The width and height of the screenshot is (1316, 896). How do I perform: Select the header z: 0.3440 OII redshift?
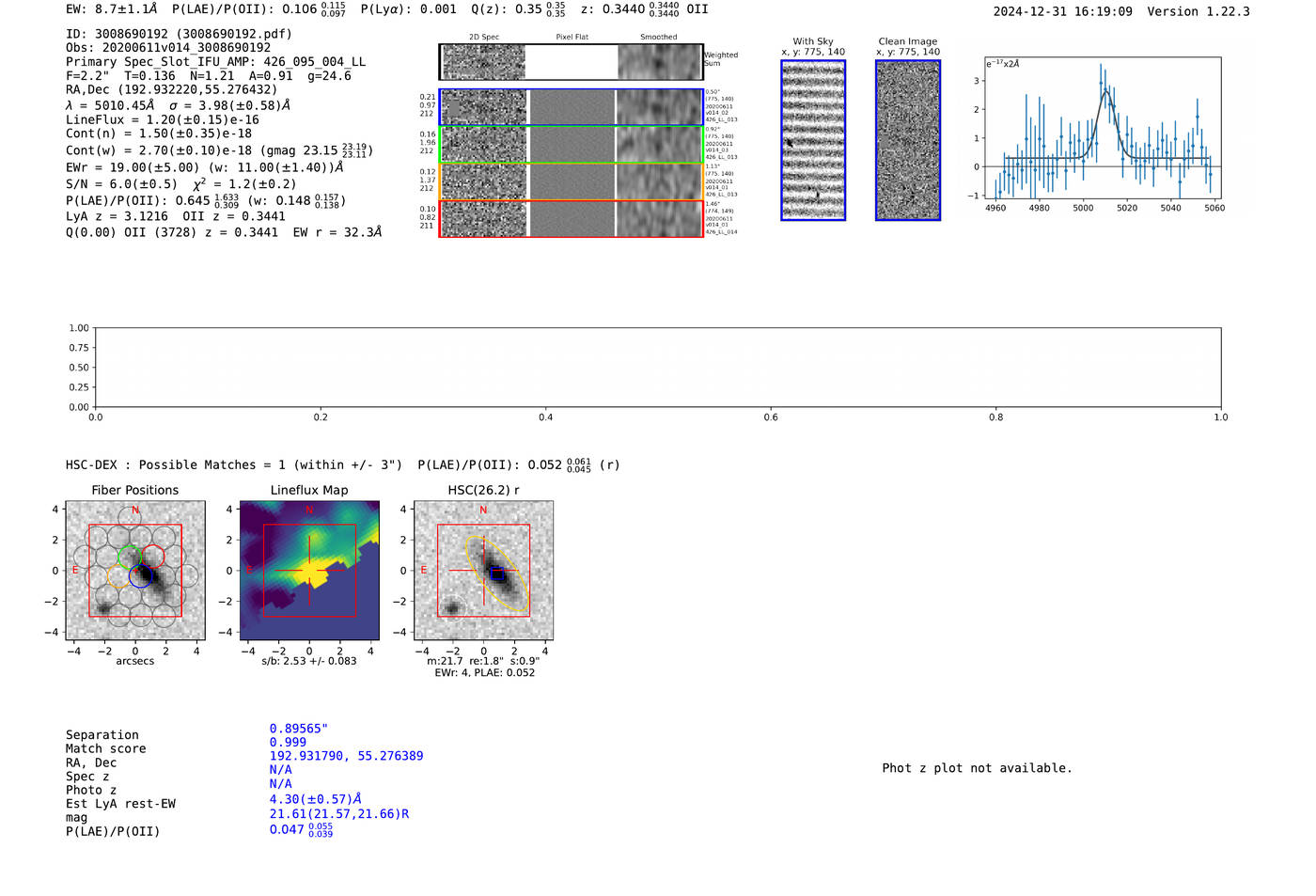click(x=645, y=9)
